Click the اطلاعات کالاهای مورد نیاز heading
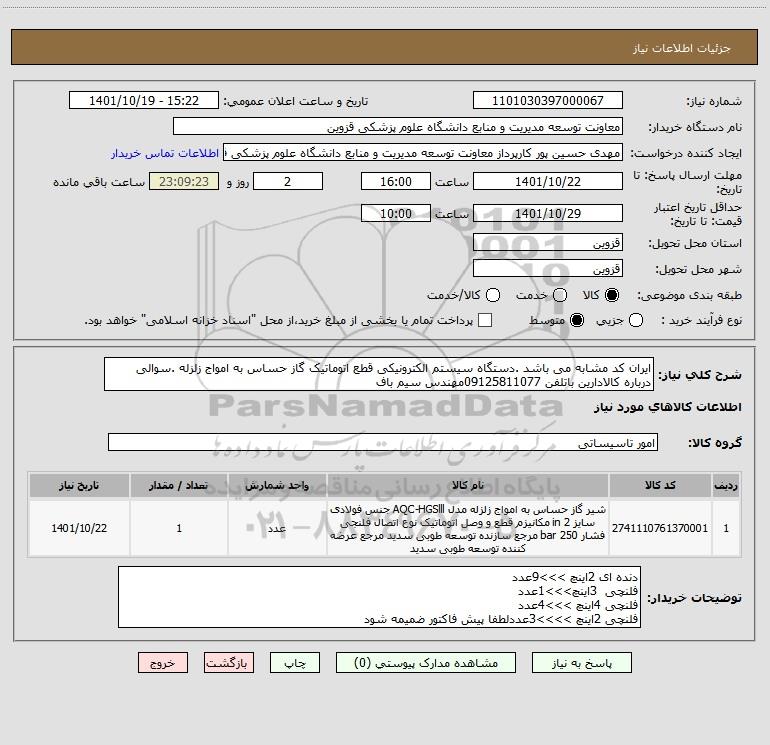The height and width of the screenshot is (745, 770). 667,407
